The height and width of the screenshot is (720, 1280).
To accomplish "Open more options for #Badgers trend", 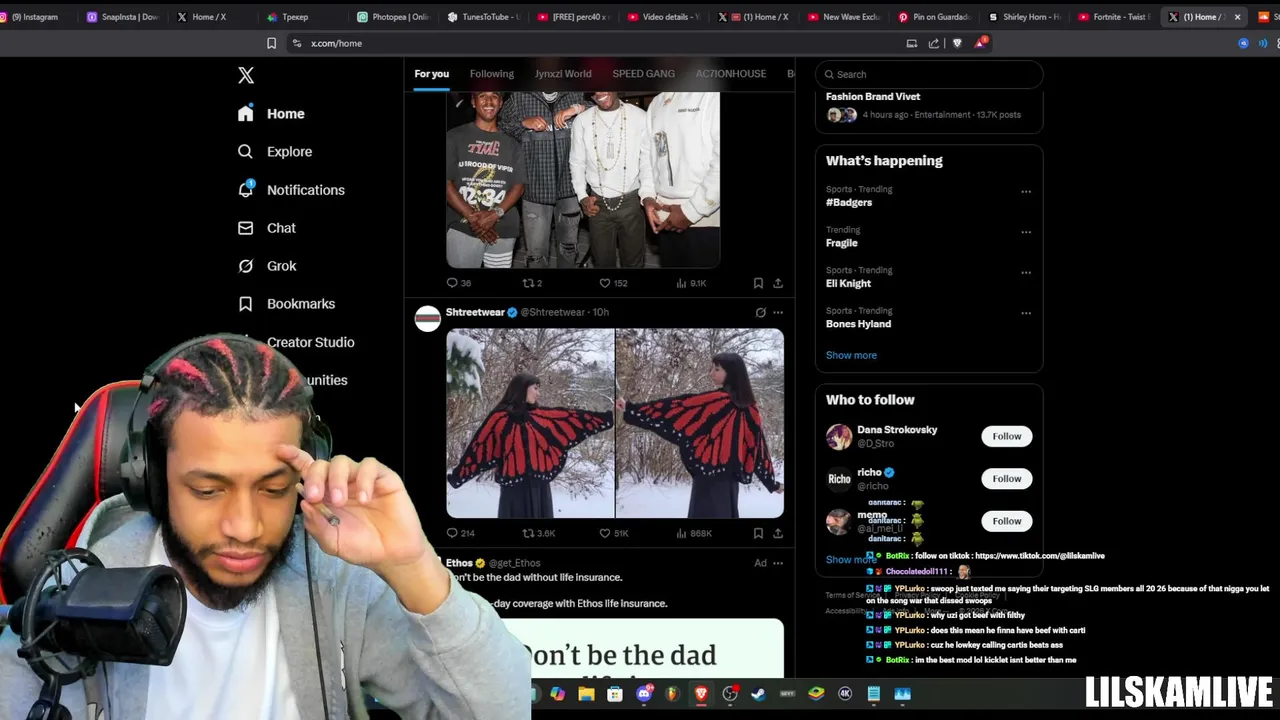I will click(x=1026, y=191).
